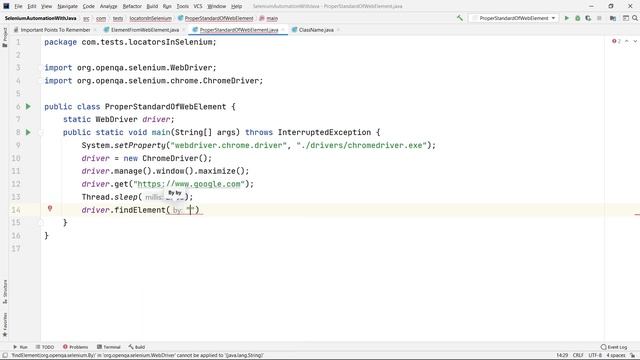Run with coverage icon in the toolbar

(588, 18)
